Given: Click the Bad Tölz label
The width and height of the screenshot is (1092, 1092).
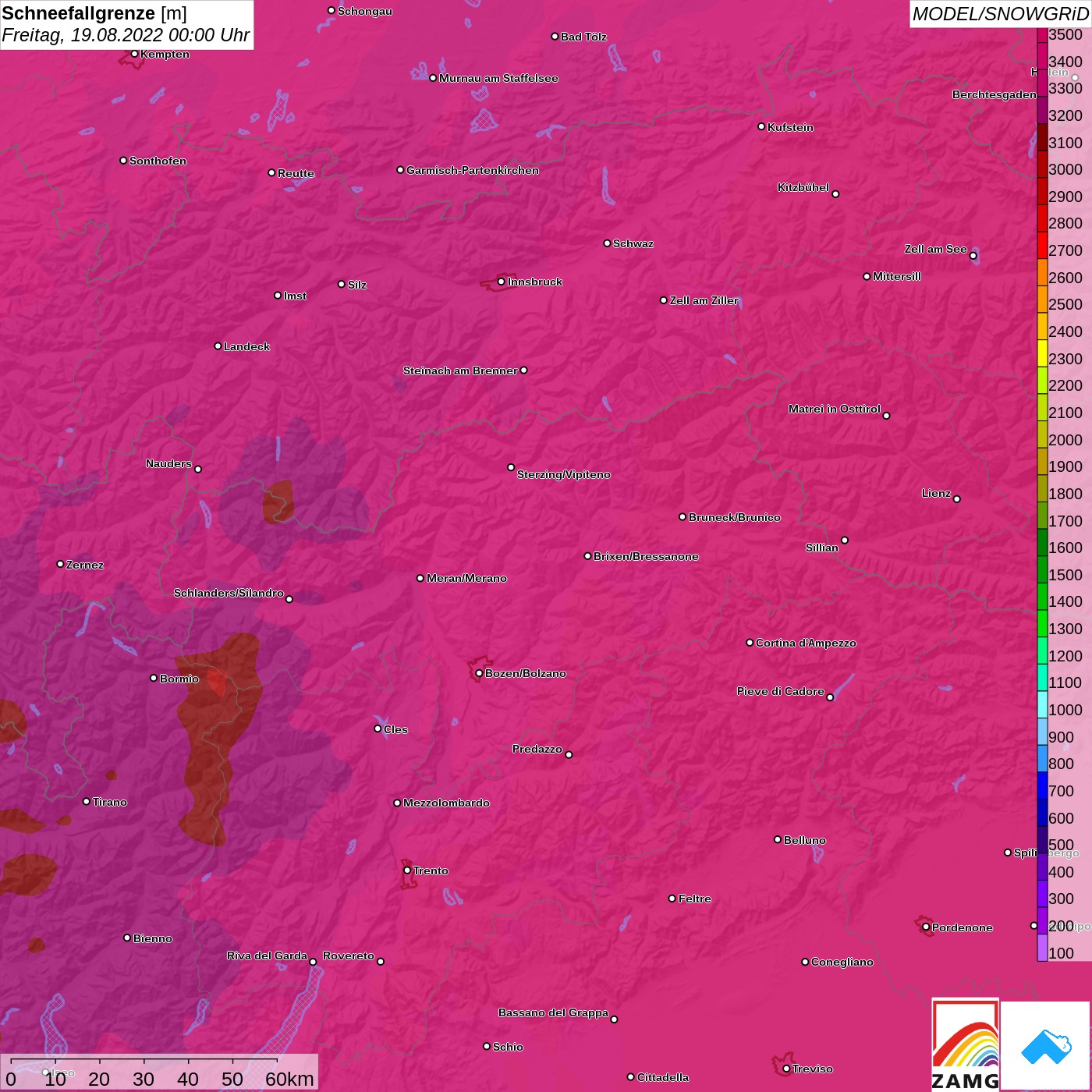Looking at the screenshot, I should pos(583,37).
